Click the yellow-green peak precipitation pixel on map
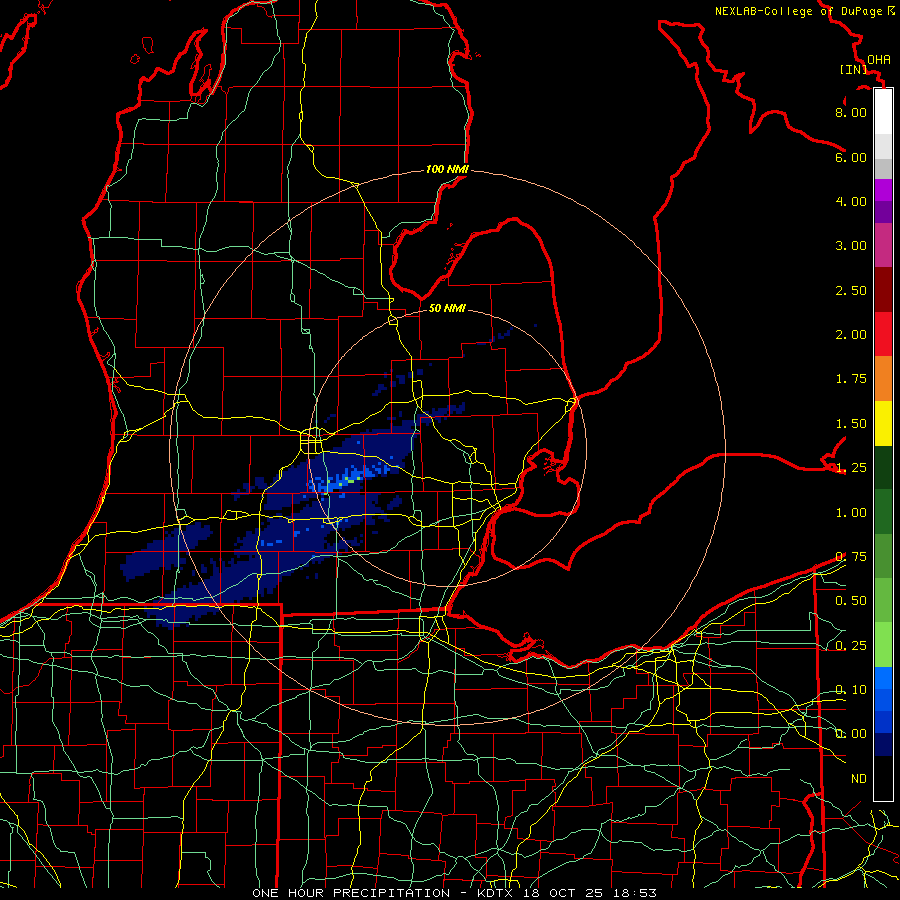 [x=340, y=484]
